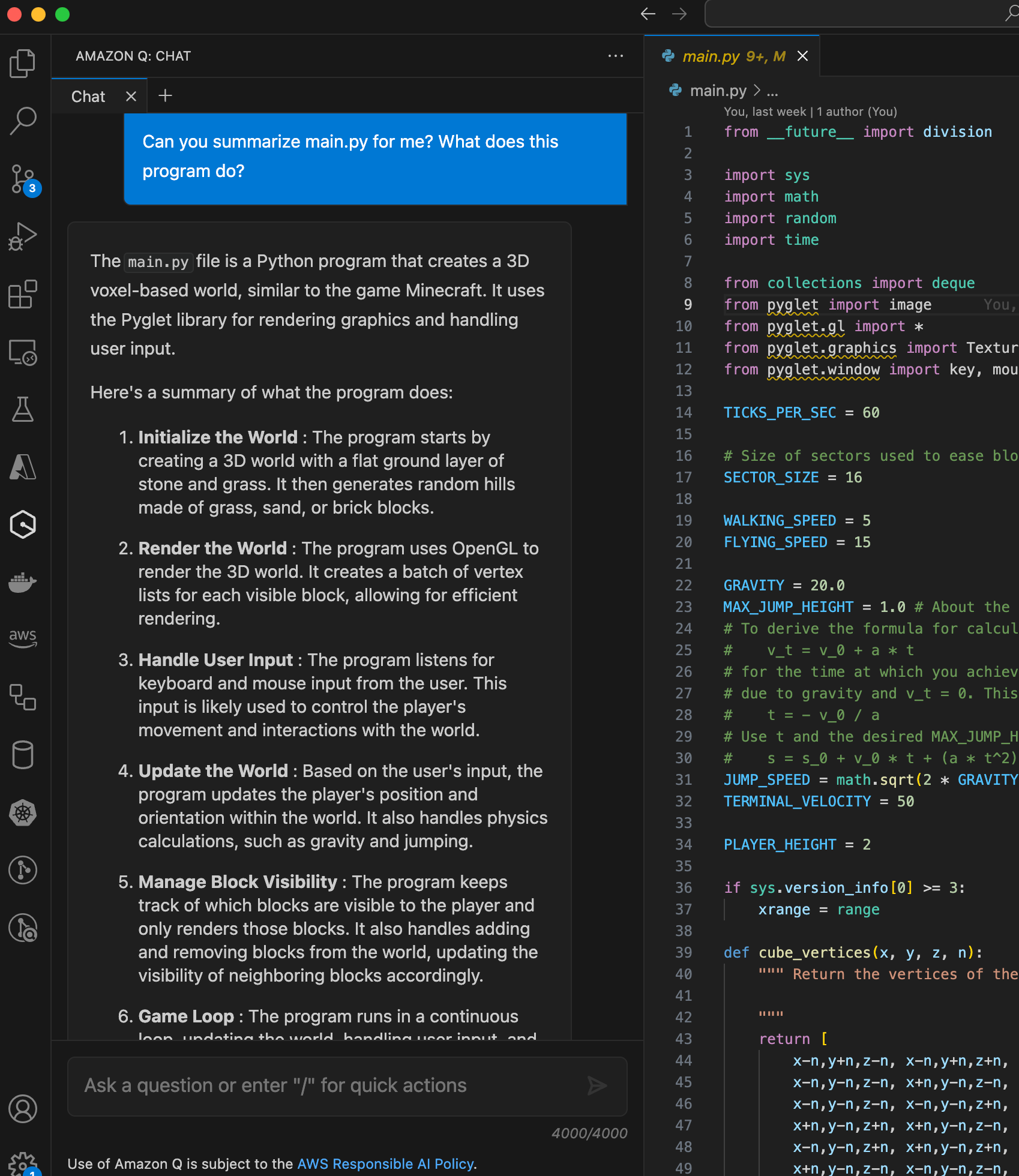Screen dimensions: 1019x1176
Task: Click the 'Handle User Input' heading
Action: [x=215, y=659]
